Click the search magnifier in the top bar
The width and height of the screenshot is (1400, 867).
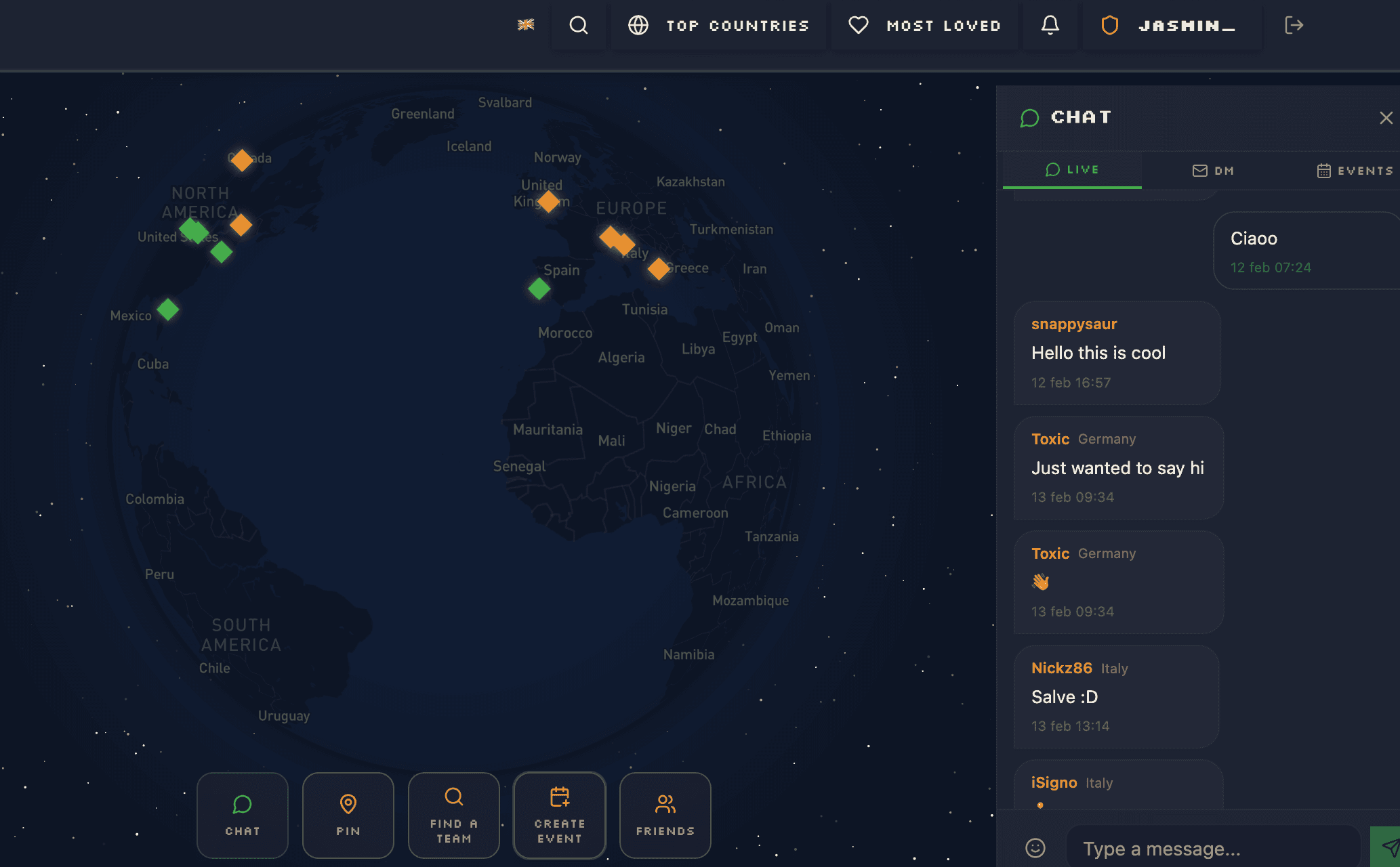(578, 26)
